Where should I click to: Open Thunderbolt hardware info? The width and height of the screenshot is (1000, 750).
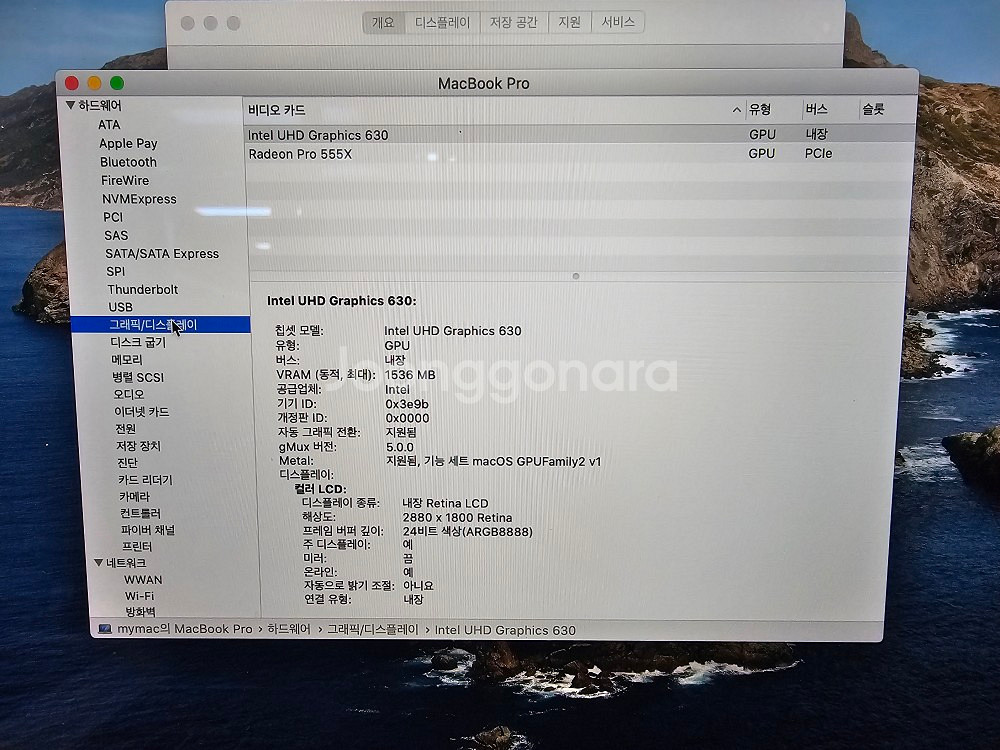coord(143,290)
